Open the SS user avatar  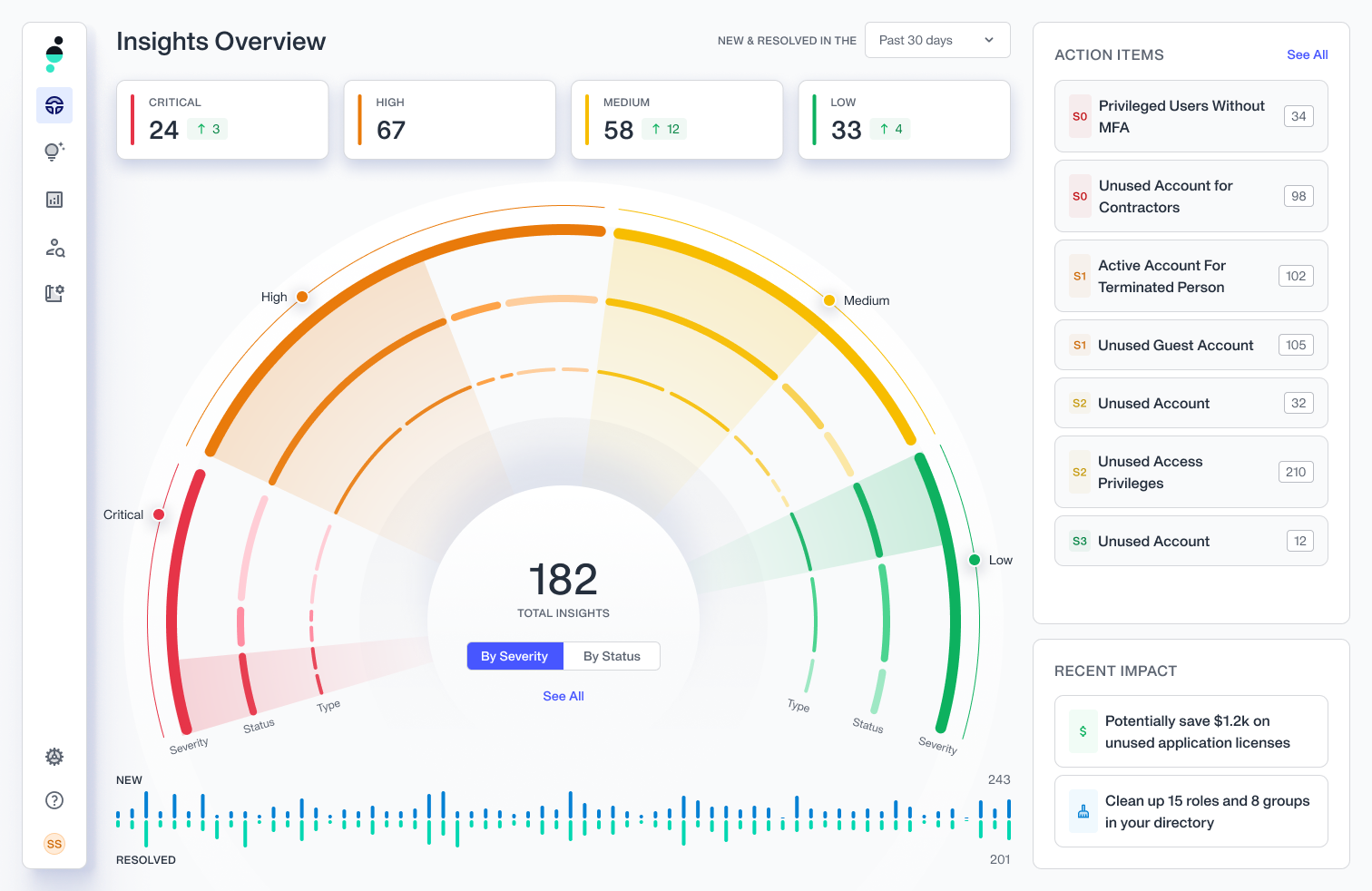pyautogui.click(x=54, y=844)
